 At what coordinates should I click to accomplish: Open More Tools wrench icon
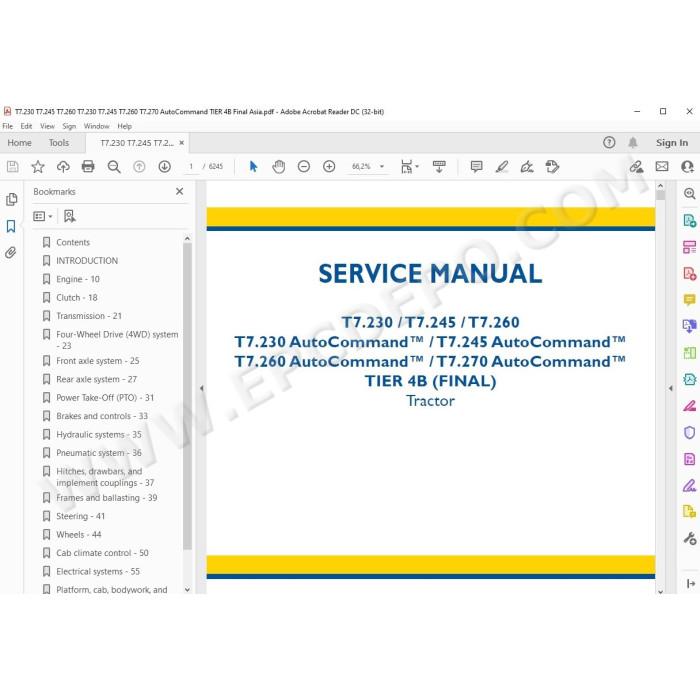690,538
